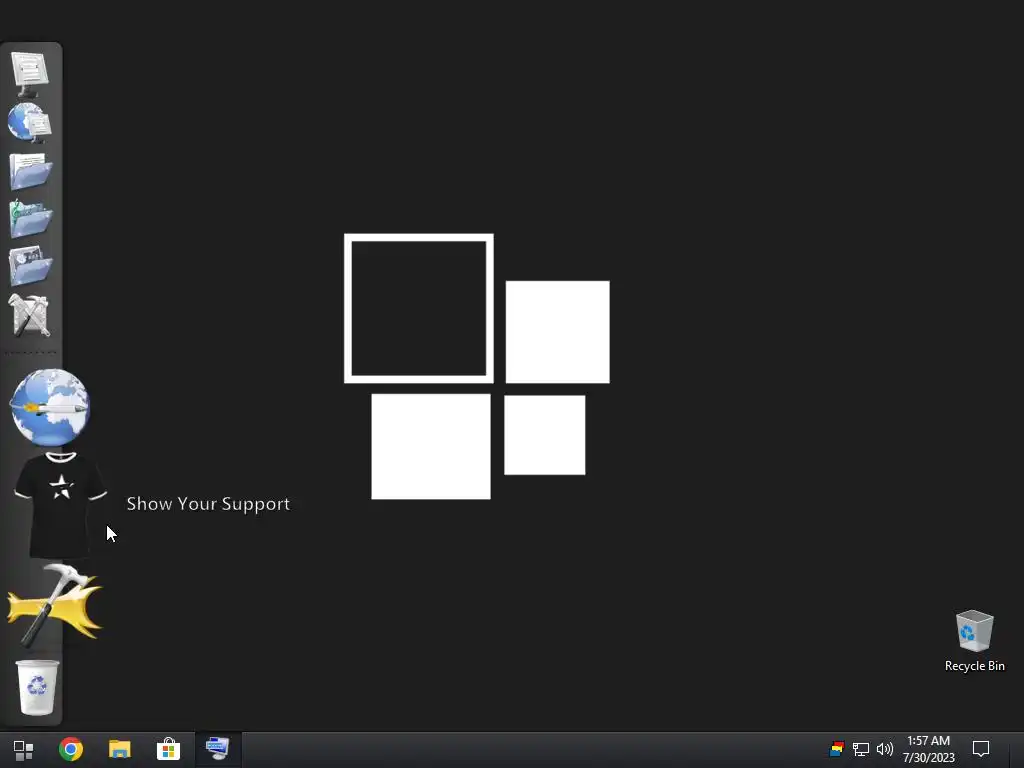
Task: Launch Google Chrome from the taskbar
Action: (x=71, y=749)
